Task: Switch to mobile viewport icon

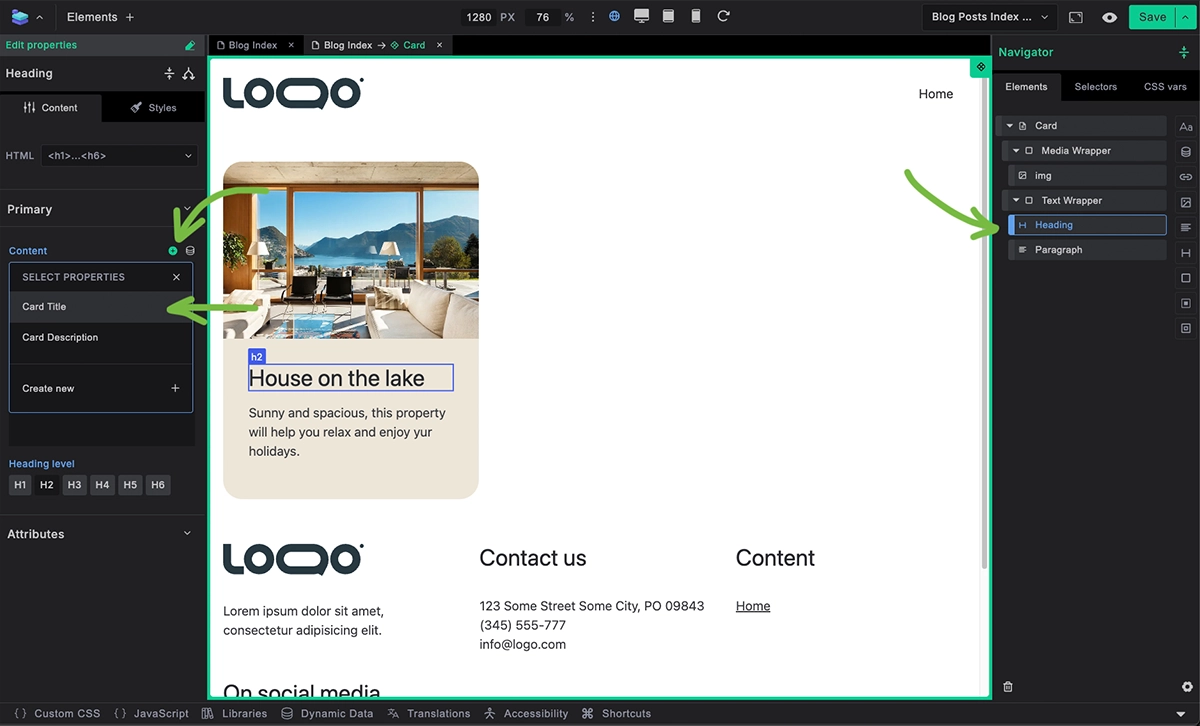Action: tap(696, 17)
